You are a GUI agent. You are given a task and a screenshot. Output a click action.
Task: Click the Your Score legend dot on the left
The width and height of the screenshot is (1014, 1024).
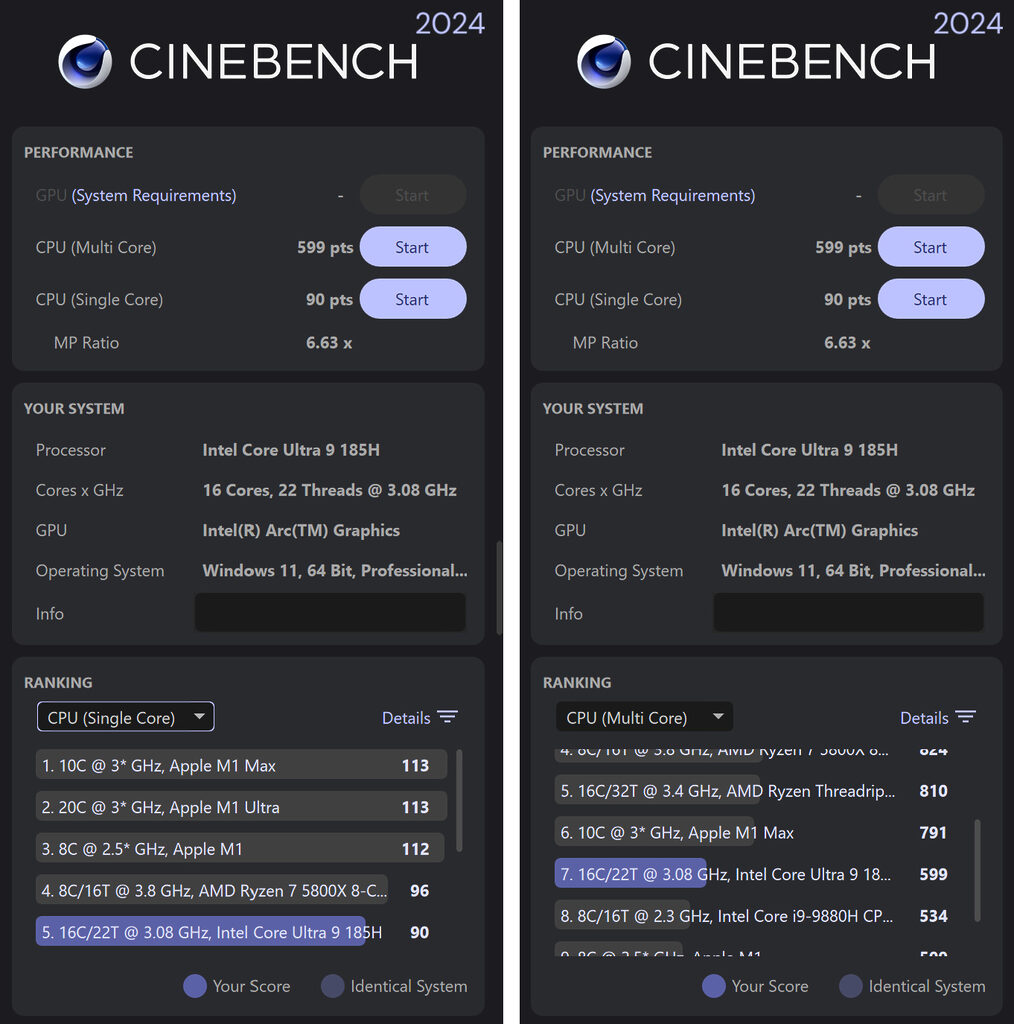pyautogui.click(x=193, y=987)
